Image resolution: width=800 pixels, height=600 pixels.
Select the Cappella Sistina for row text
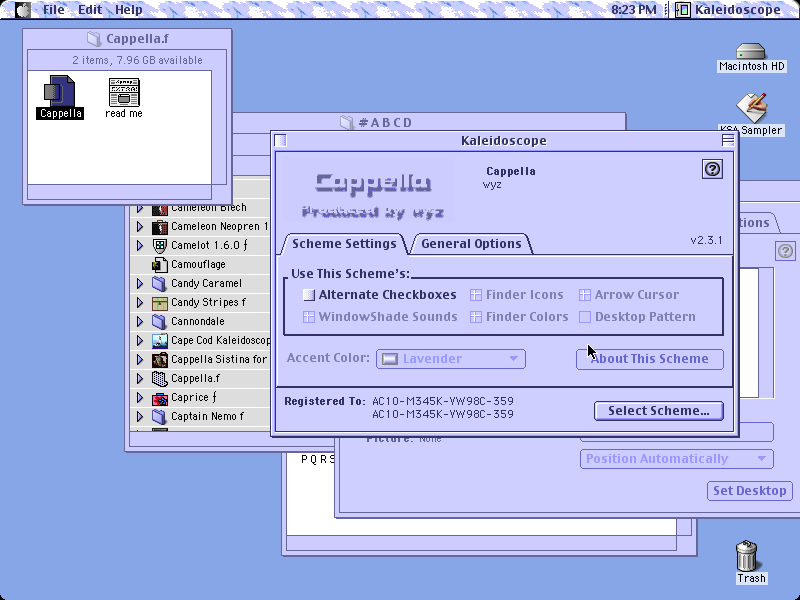tap(219, 359)
